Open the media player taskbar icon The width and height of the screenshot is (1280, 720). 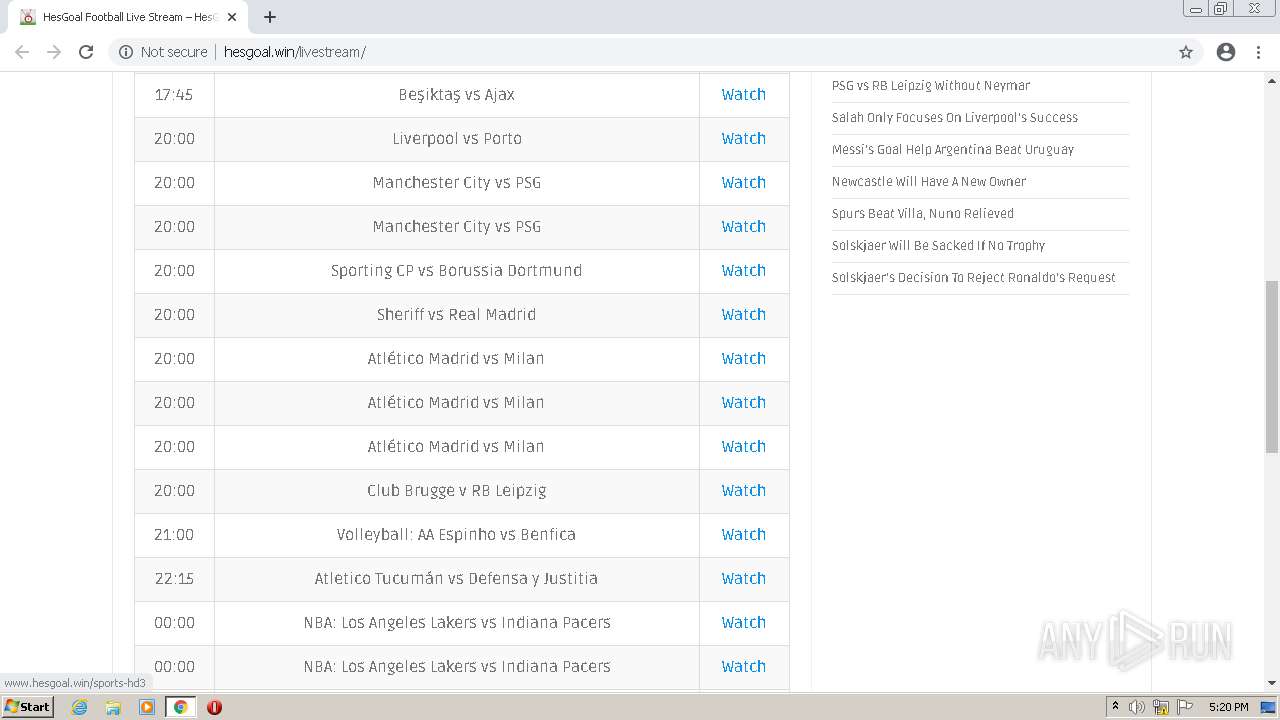147,707
